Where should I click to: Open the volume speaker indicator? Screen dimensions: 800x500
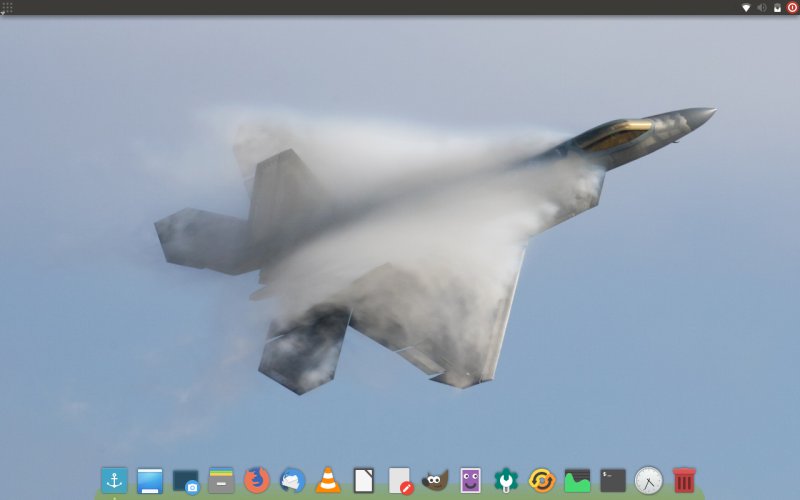[761, 7]
